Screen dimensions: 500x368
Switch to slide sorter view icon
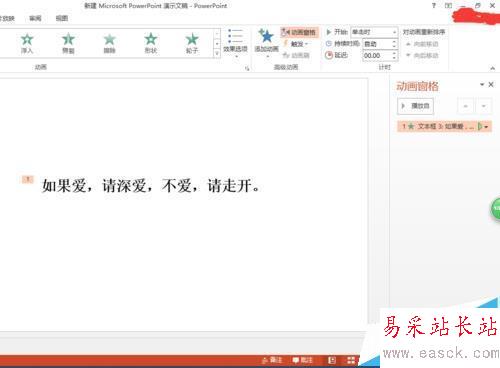[351, 360]
